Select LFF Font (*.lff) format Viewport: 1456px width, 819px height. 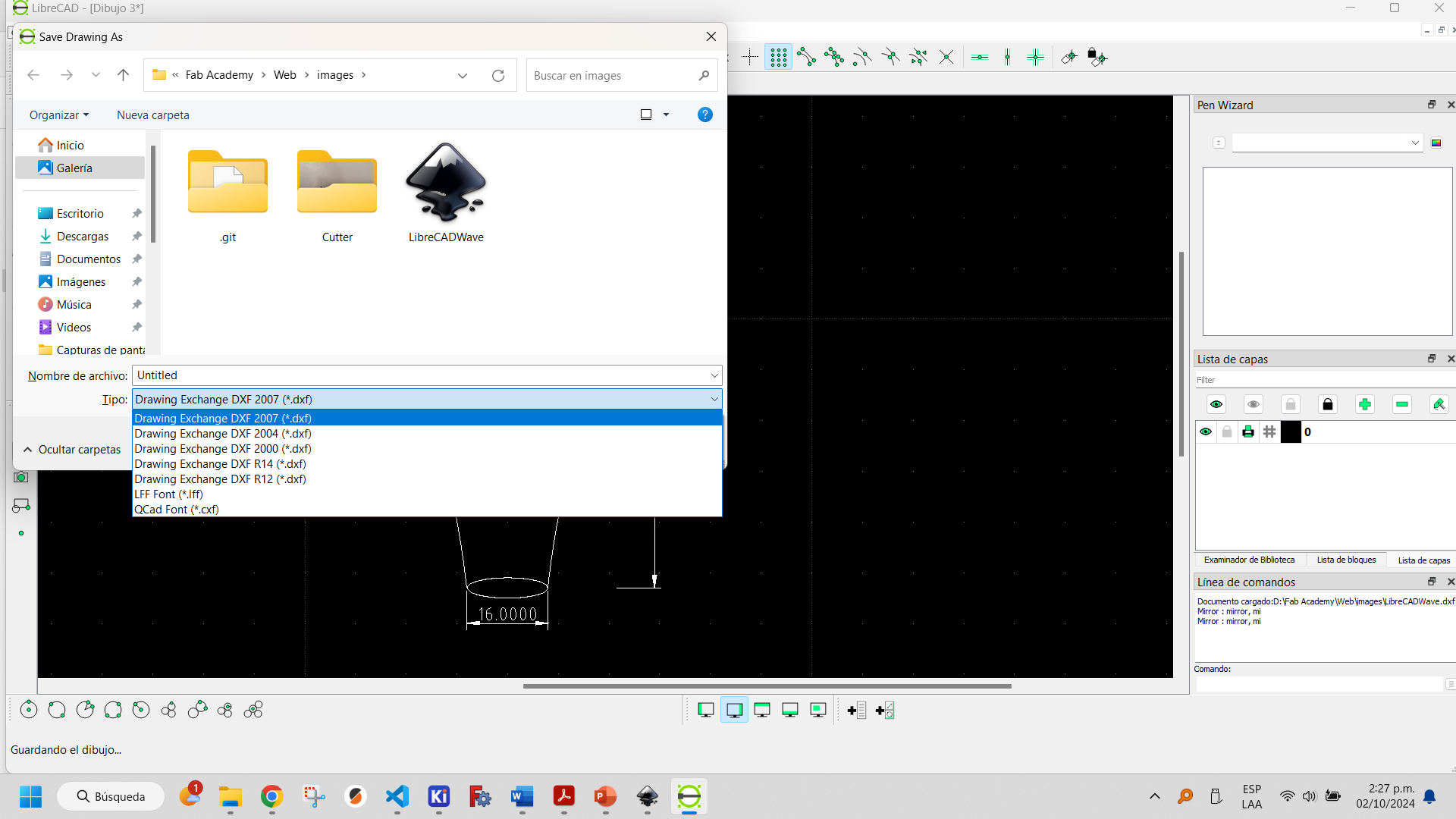click(x=427, y=494)
